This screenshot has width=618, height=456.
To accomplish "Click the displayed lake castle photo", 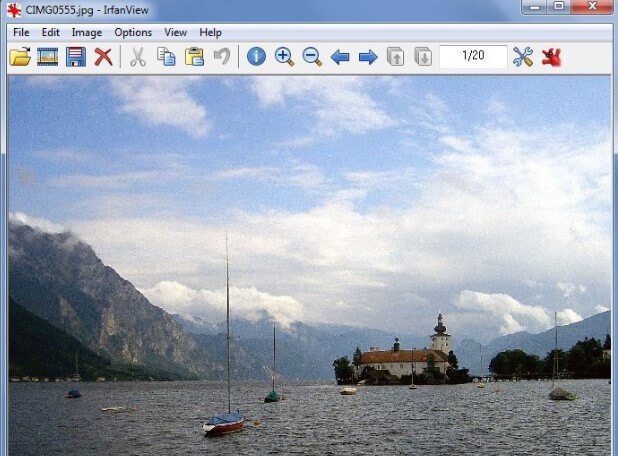I will [309, 266].
